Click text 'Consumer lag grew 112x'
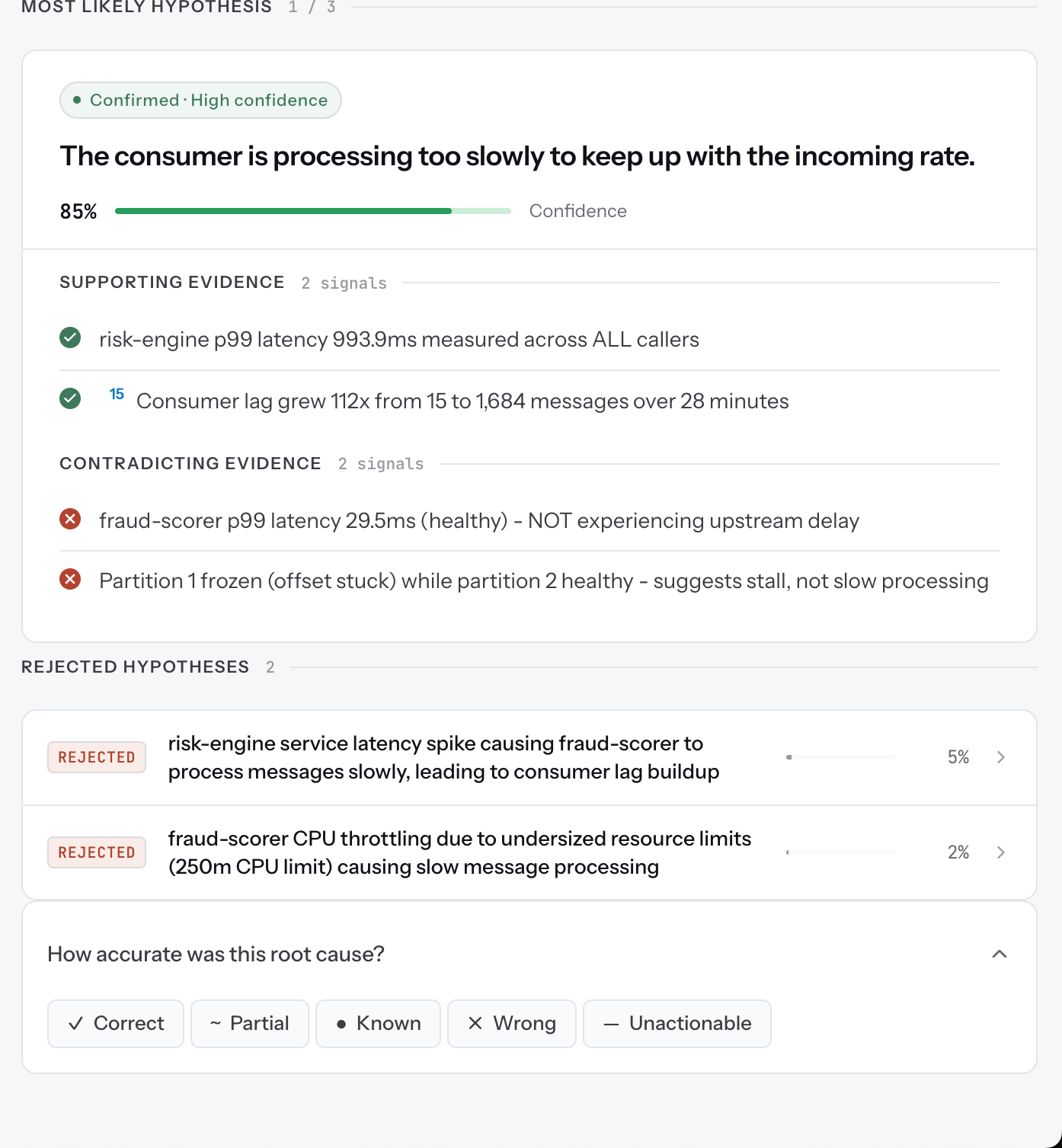1062x1148 pixels. 253,401
